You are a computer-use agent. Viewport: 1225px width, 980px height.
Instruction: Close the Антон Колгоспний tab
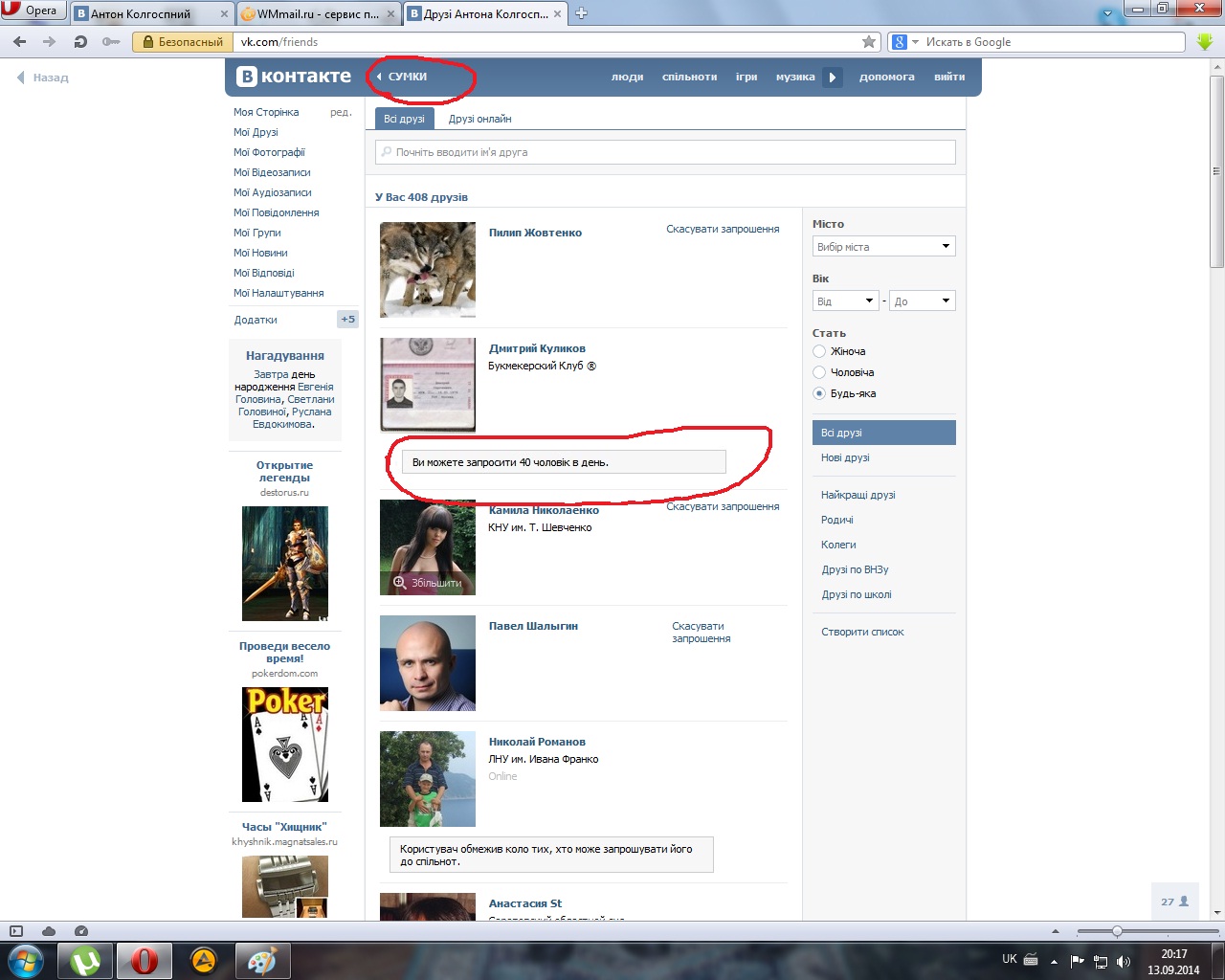225,13
